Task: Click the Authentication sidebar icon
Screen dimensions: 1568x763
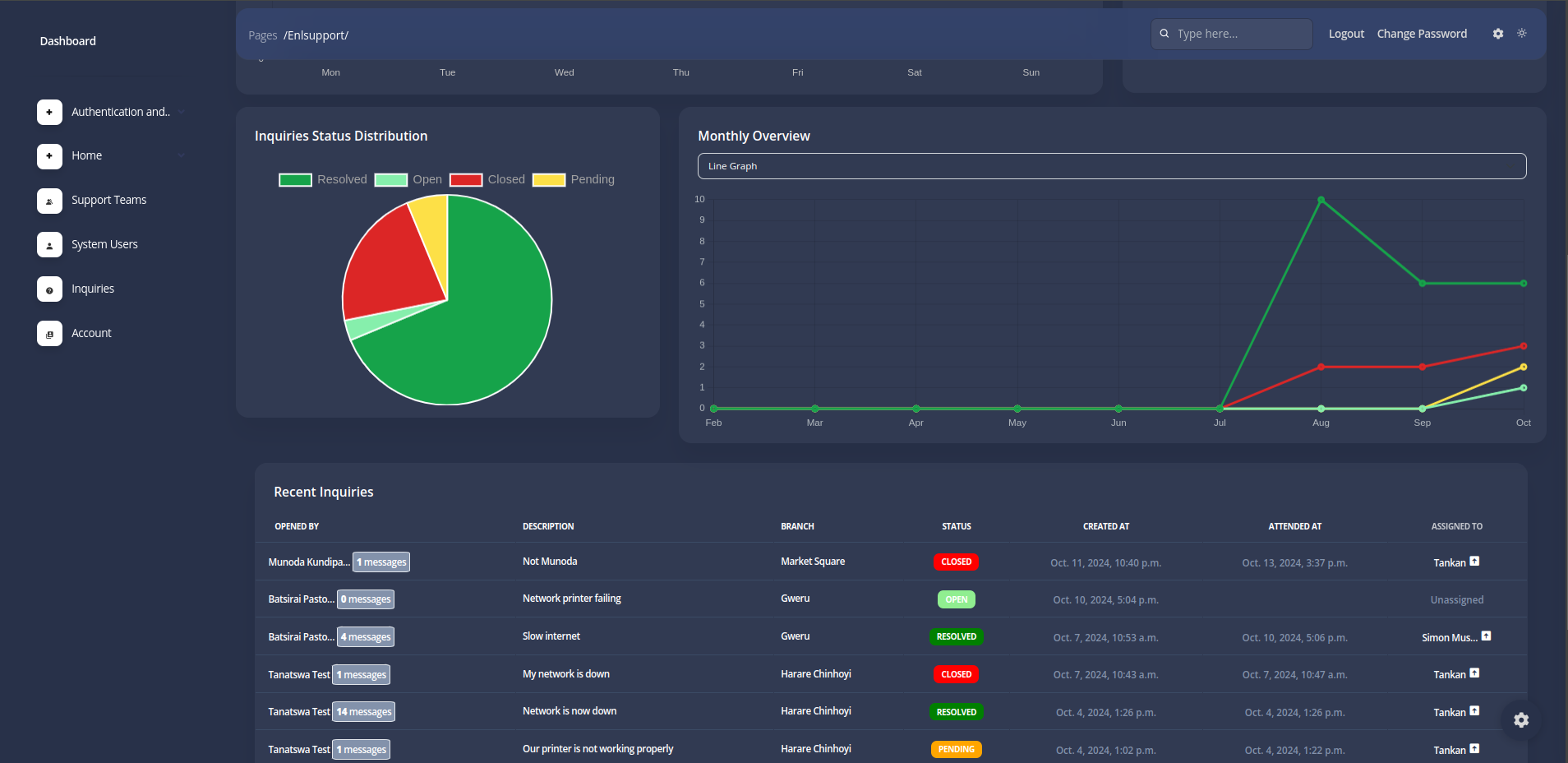Action: (49, 112)
